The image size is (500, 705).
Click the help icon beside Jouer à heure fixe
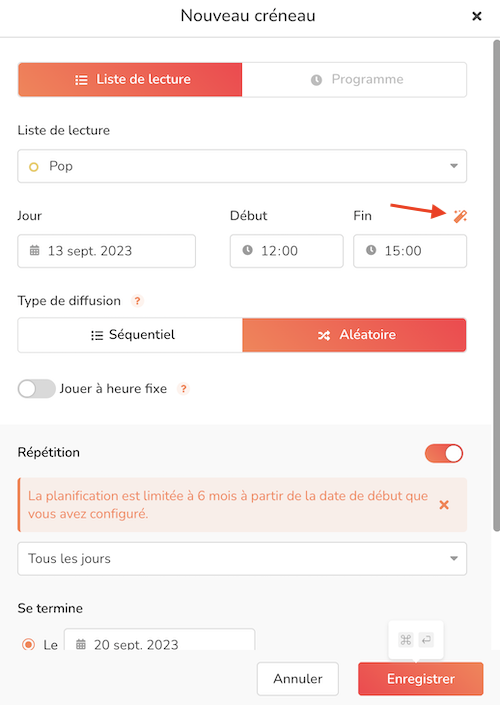pyautogui.click(x=183, y=388)
